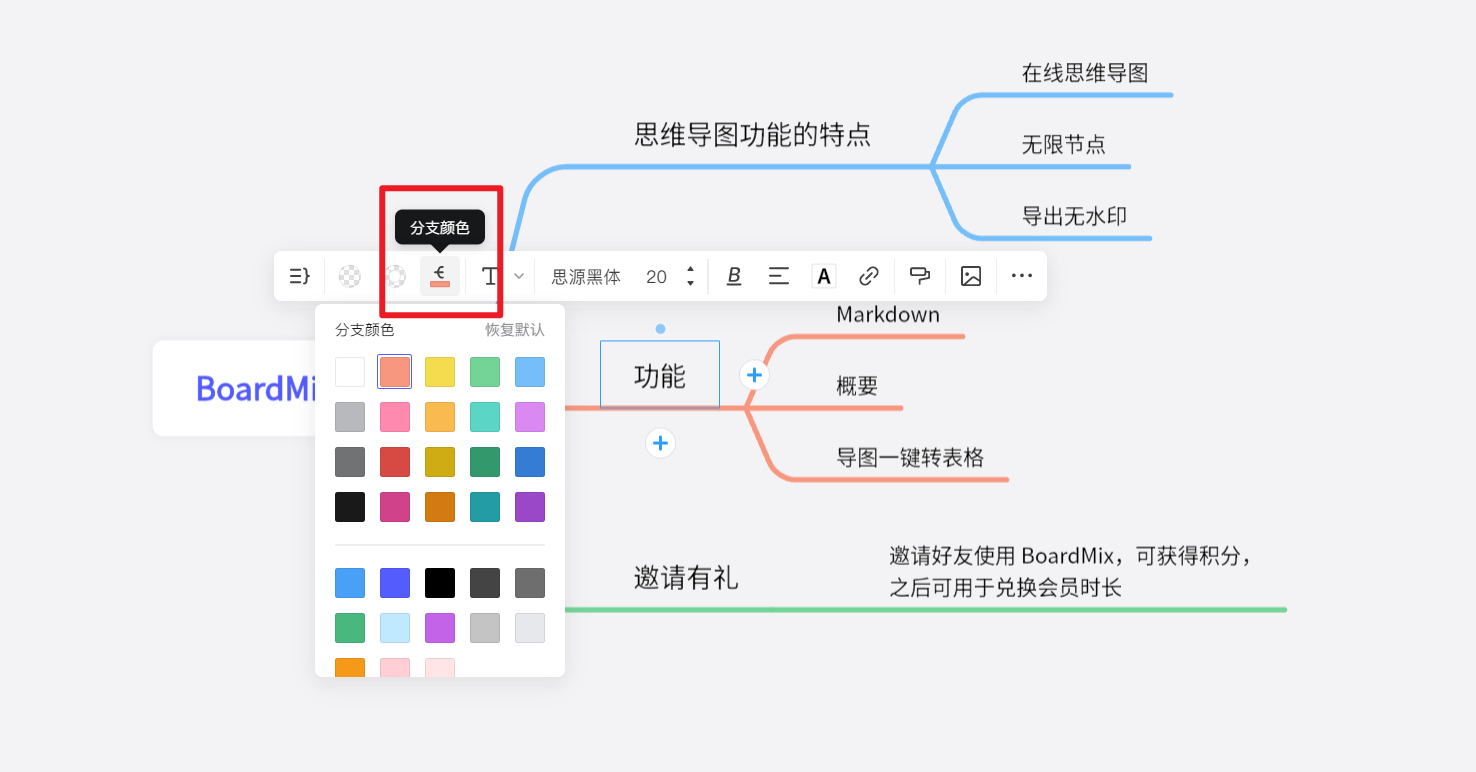Insert a hyperlink with the link icon
The image size is (1476, 772).
[x=869, y=276]
